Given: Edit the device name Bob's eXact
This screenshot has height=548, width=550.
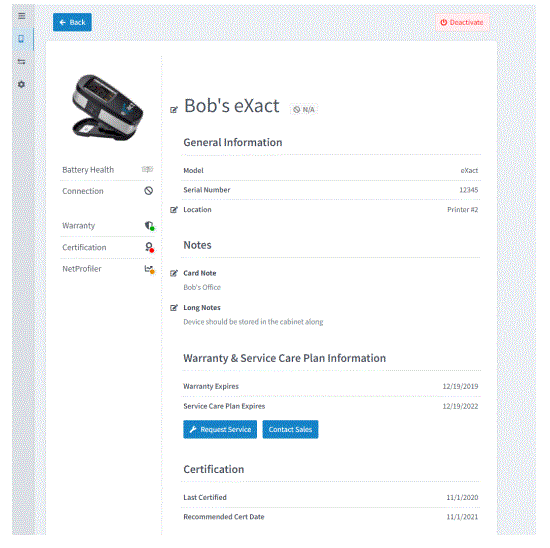Looking at the screenshot, I should point(174,110).
